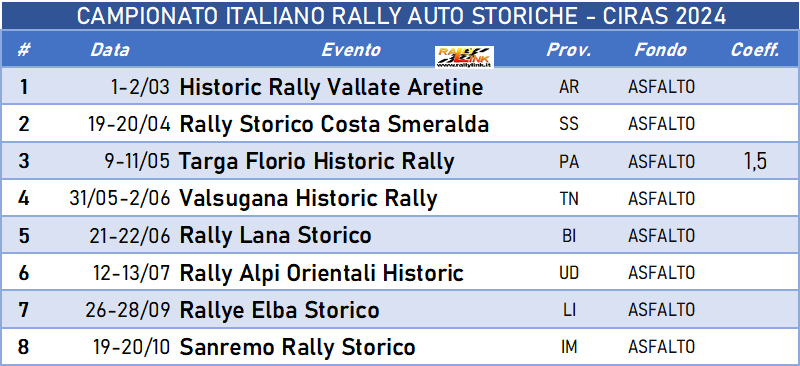Click date 19-20/04 cell
The width and height of the screenshot is (800, 366).
coord(131,125)
